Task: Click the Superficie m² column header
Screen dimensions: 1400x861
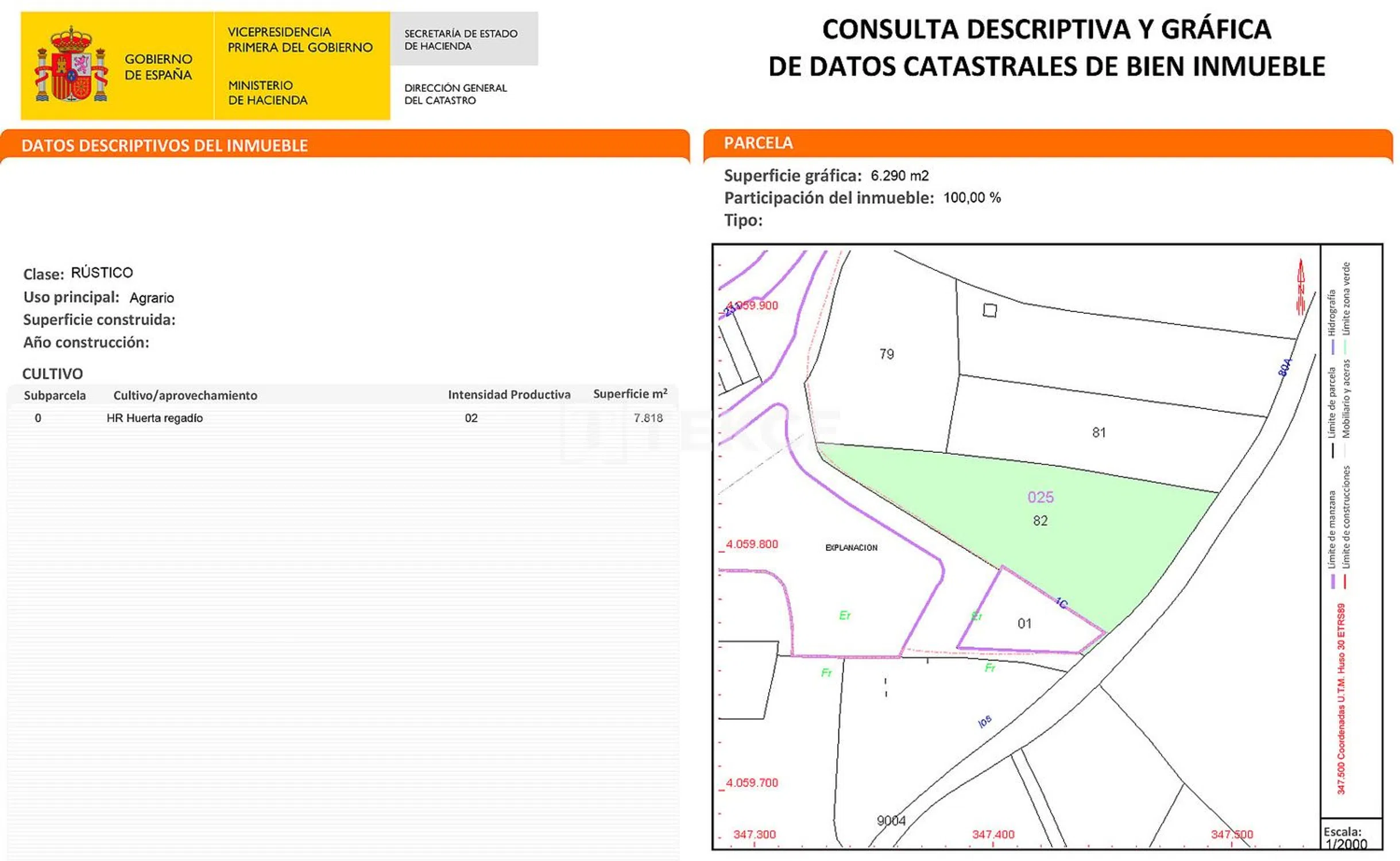Action: click(x=629, y=394)
